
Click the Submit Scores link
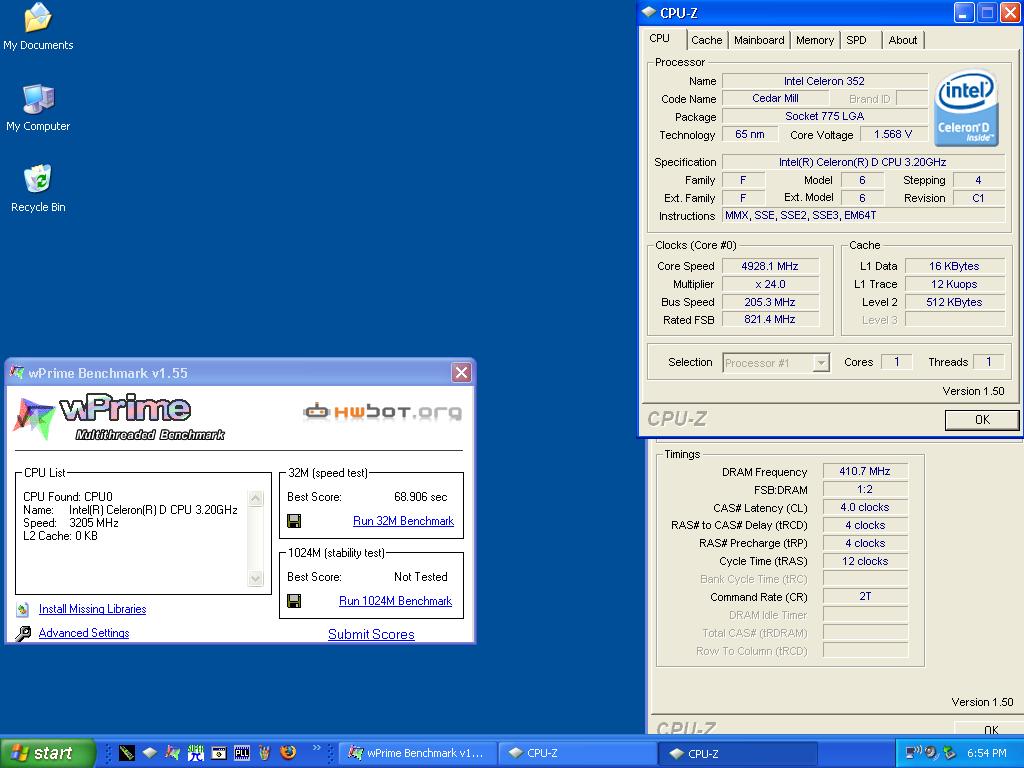pos(371,634)
